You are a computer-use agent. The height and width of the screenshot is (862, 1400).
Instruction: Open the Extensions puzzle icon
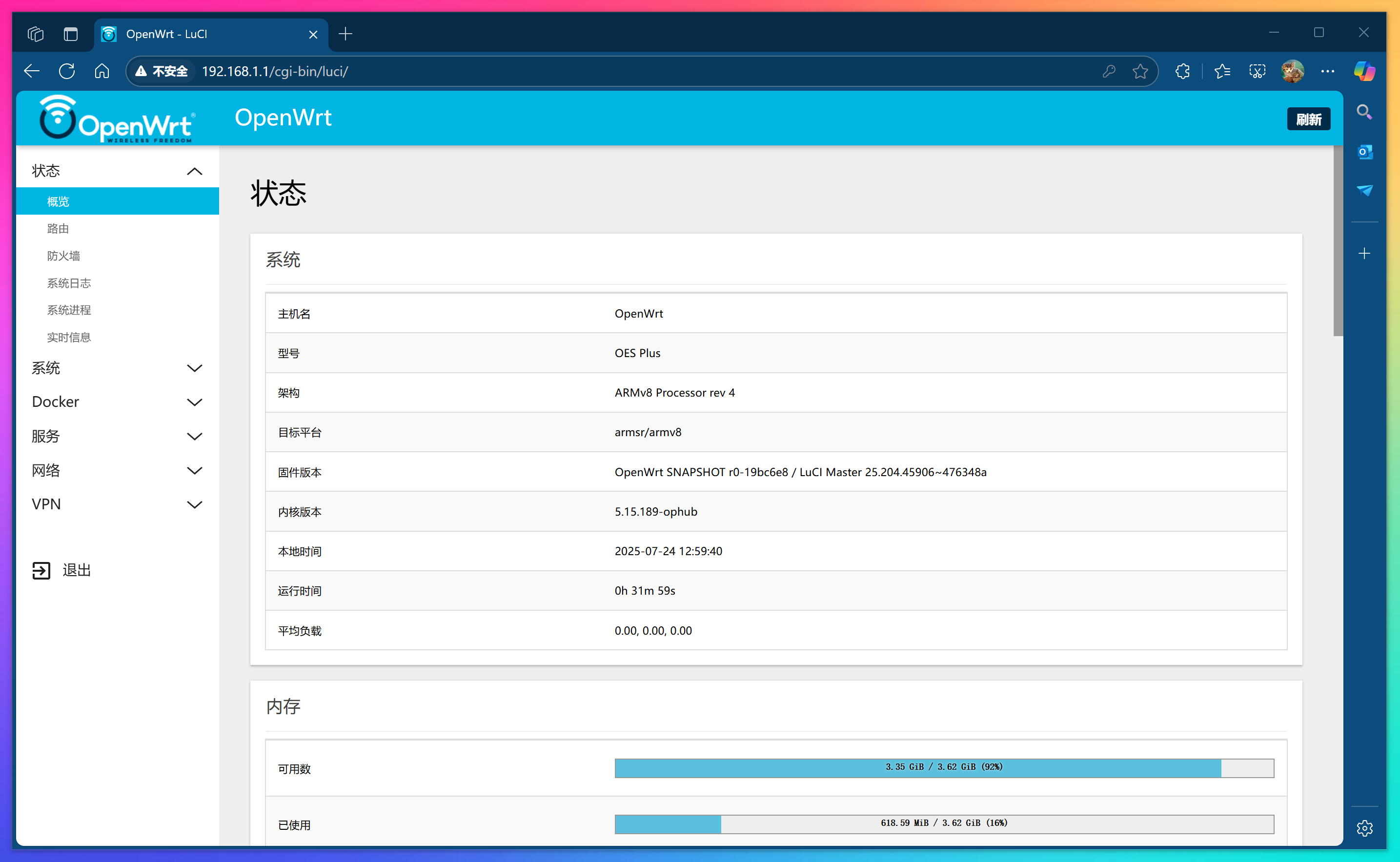point(1182,71)
